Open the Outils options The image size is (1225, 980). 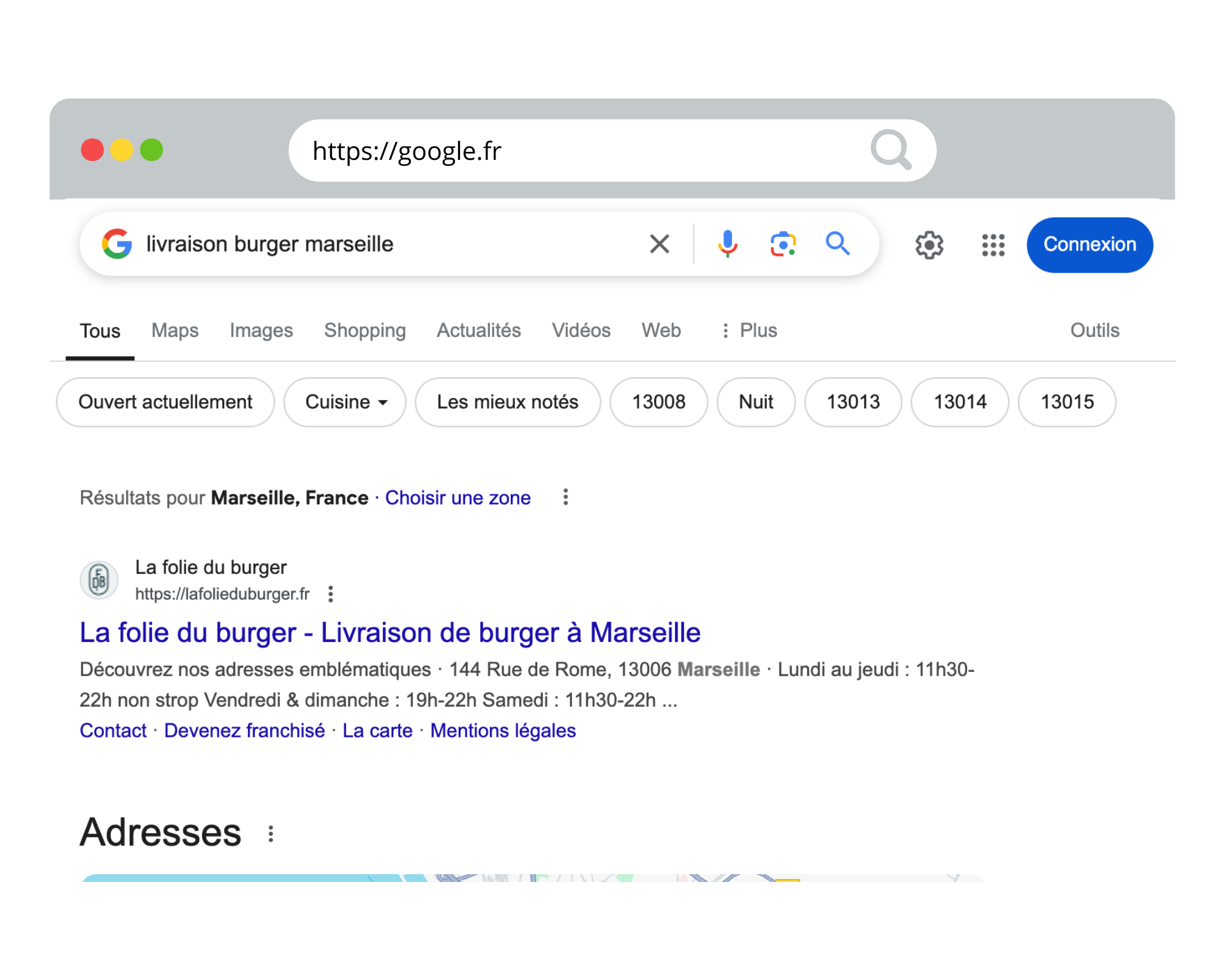1095,331
